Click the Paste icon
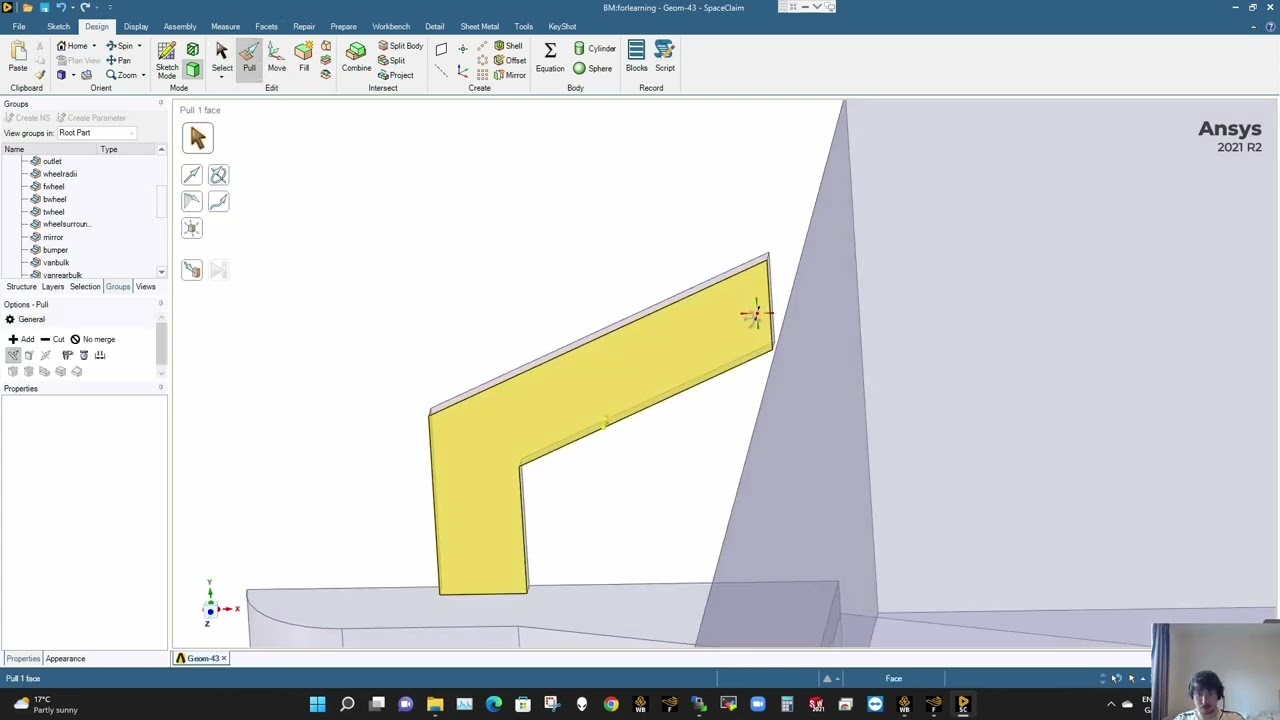The height and width of the screenshot is (720, 1280). click(18, 57)
